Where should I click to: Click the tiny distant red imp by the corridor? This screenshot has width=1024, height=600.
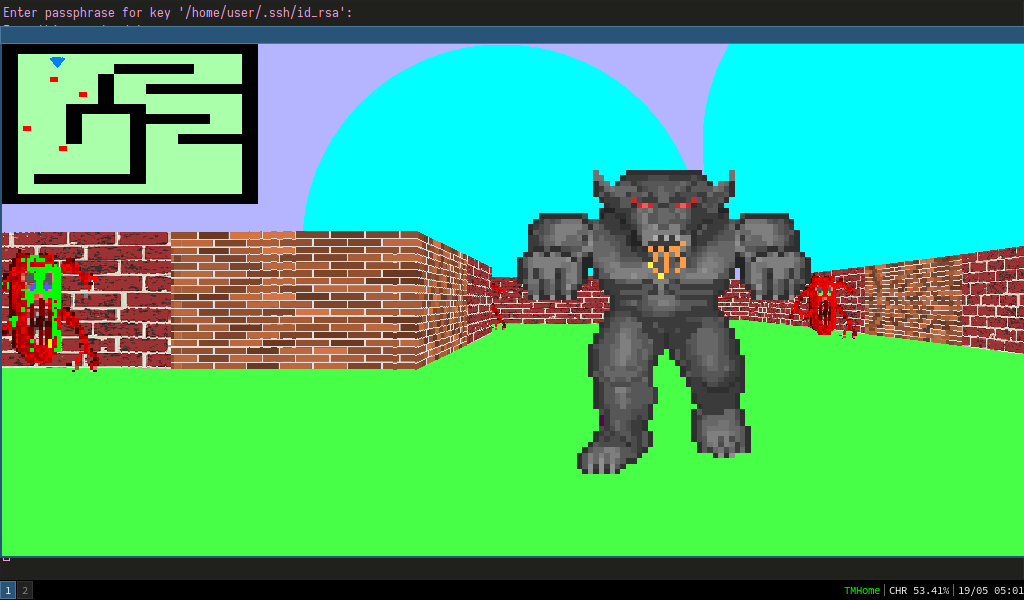click(498, 306)
